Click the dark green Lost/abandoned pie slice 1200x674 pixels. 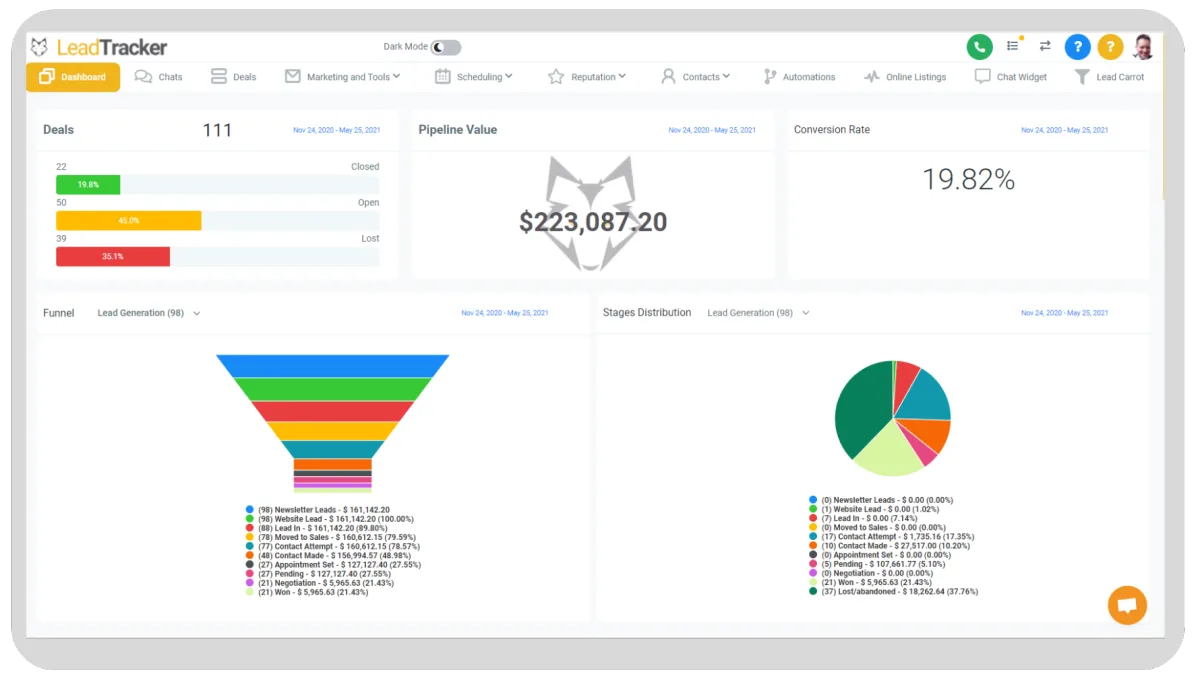862,408
